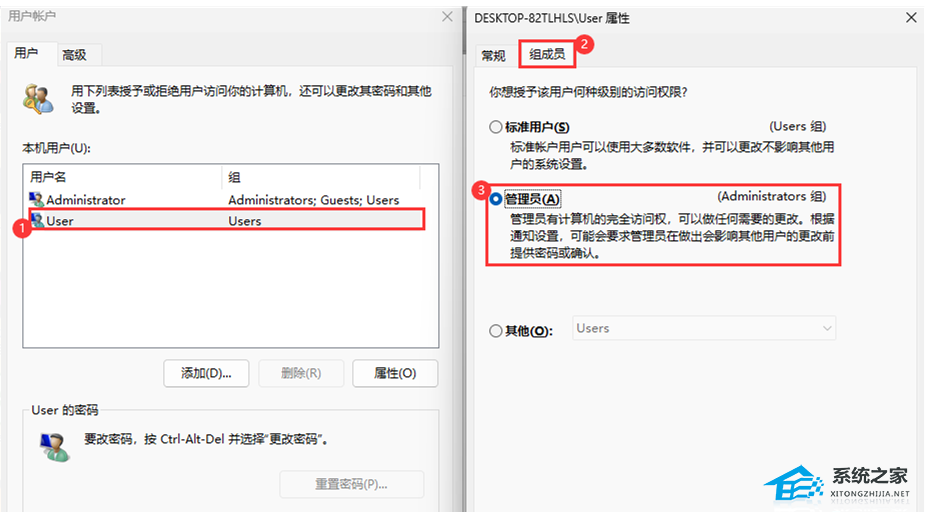
Task: Open the Users group dropdown
Action: click(x=704, y=328)
